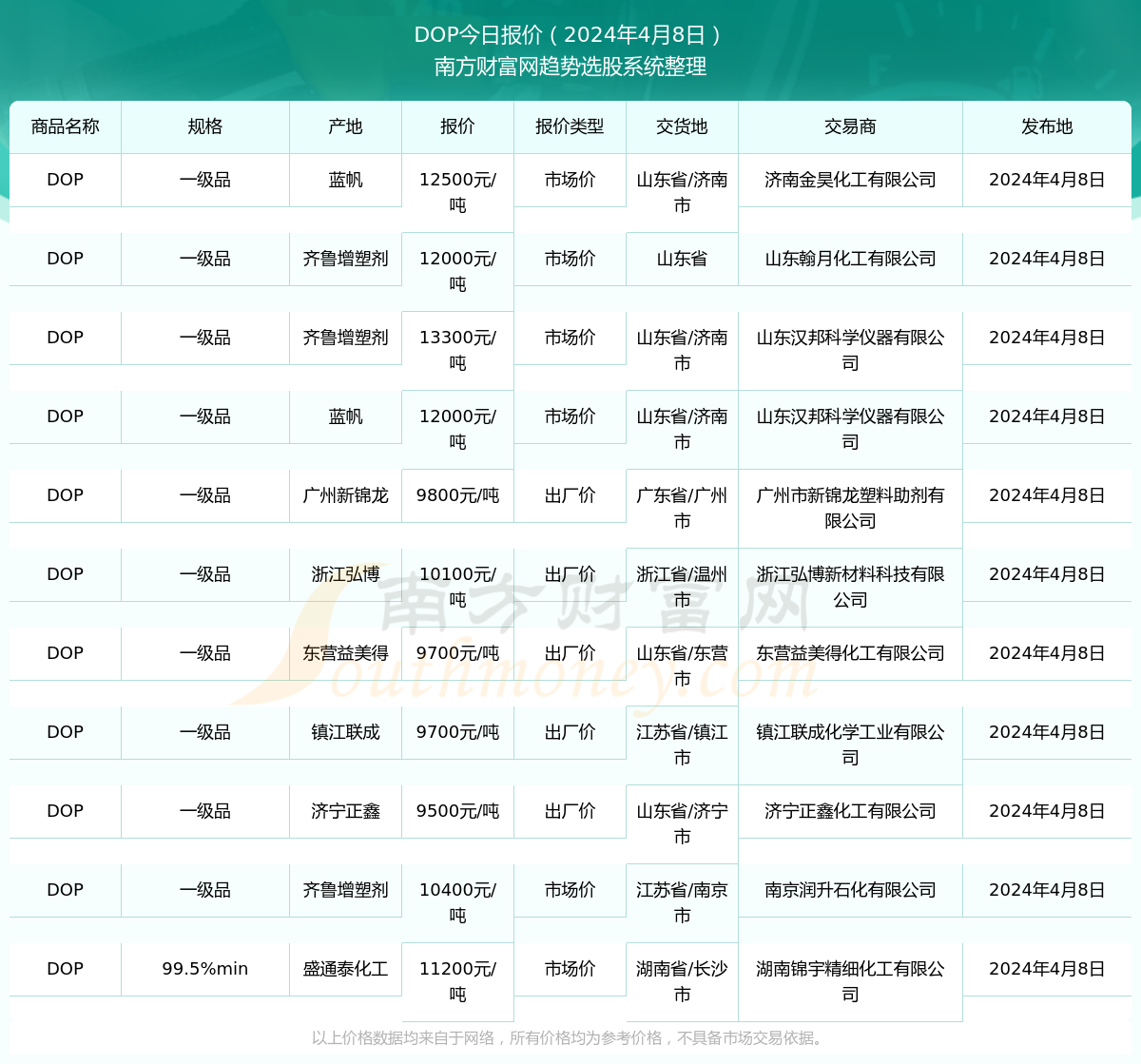Click the price '12500元/吨'
The image size is (1141, 1064).
tap(457, 192)
